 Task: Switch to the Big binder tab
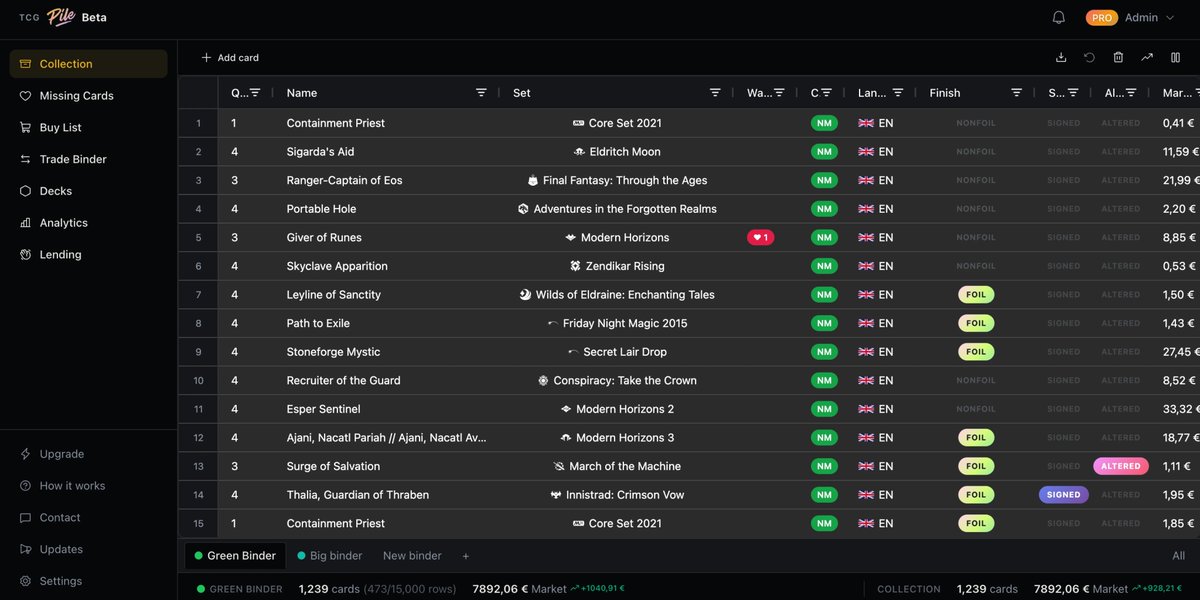(329, 556)
